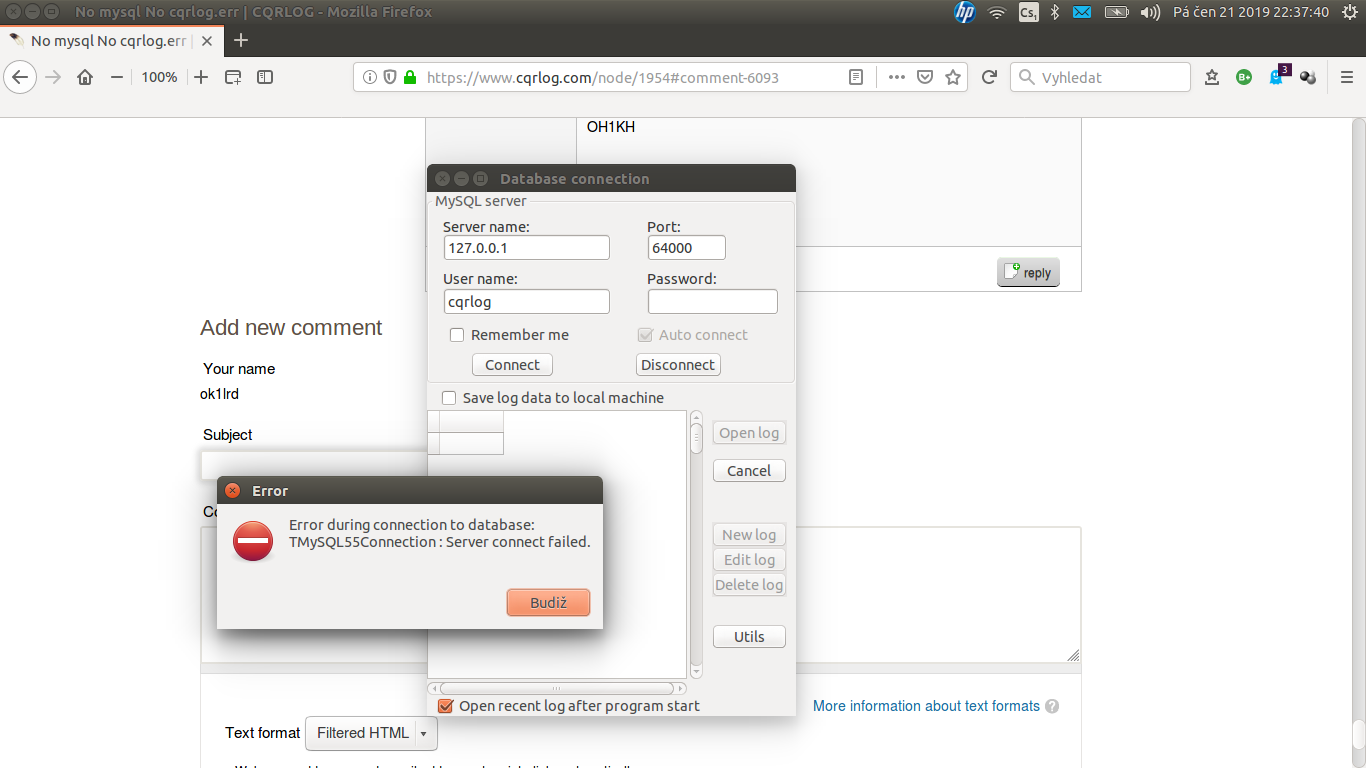Click the empty Password field
This screenshot has width=1366, height=768.
pos(713,301)
